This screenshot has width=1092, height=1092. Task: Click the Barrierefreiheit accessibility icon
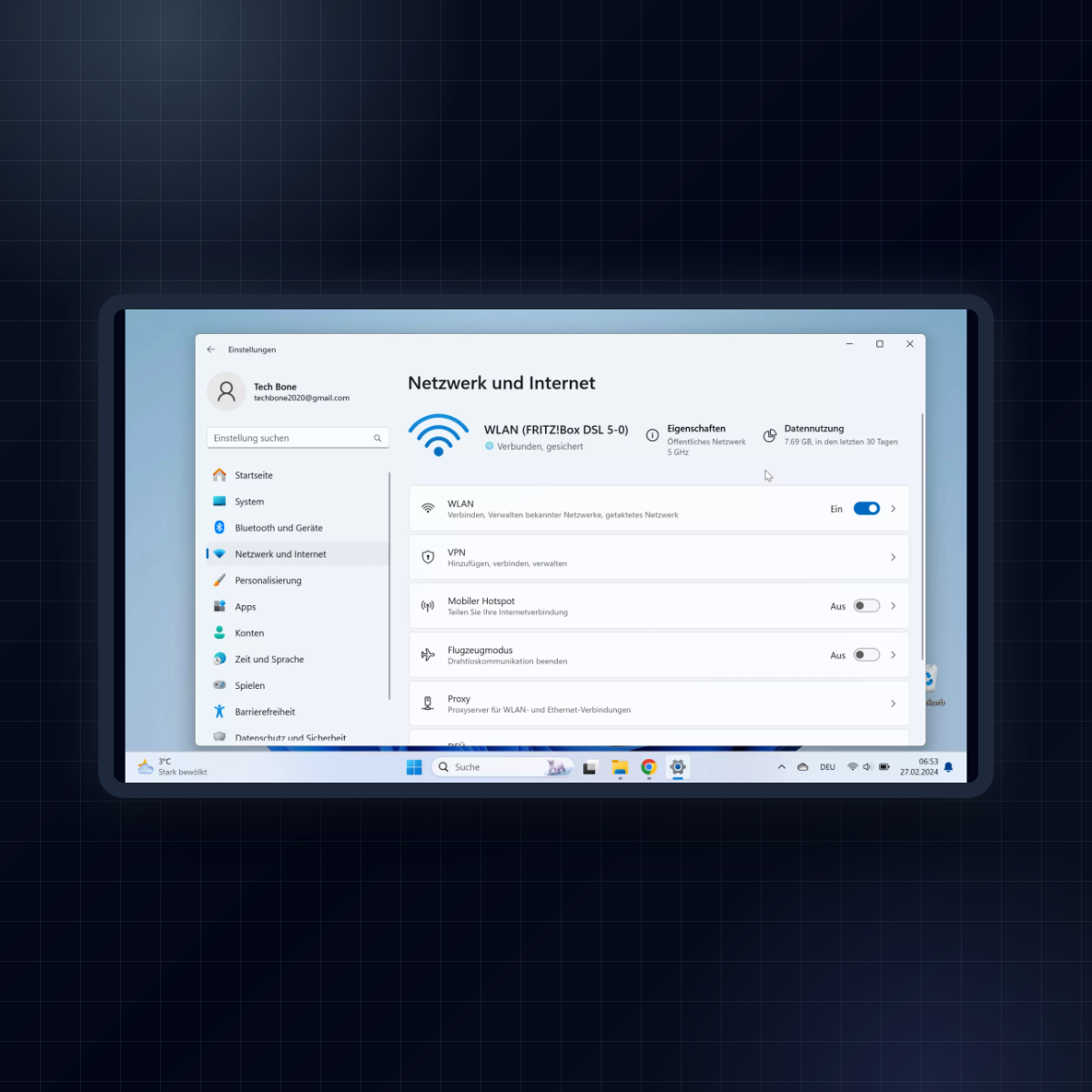[219, 712]
